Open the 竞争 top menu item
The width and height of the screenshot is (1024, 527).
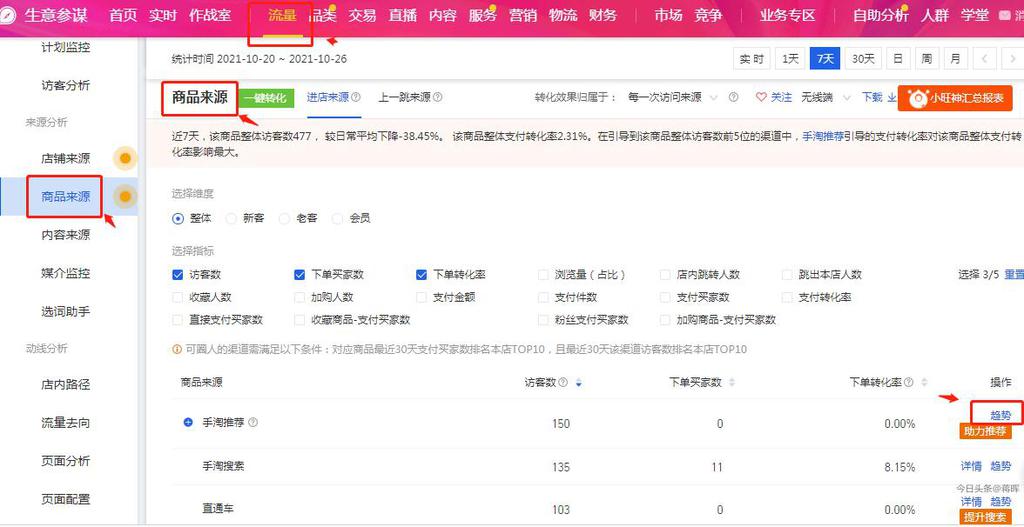pyautogui.click(x=709, y=15)
